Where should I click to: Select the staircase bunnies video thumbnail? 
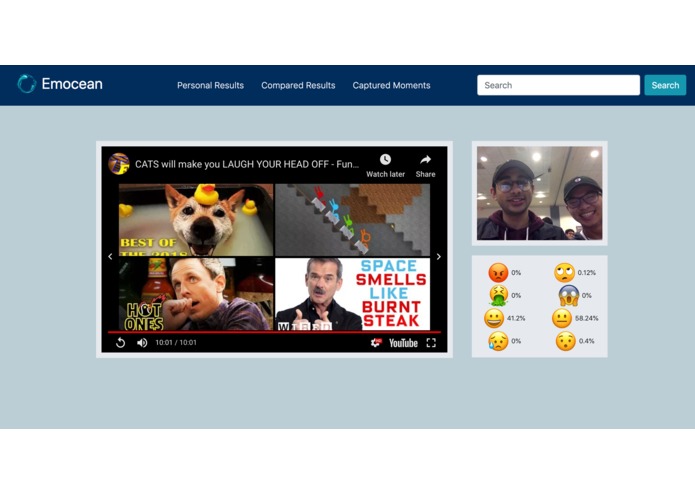click(x=352, y=220)
